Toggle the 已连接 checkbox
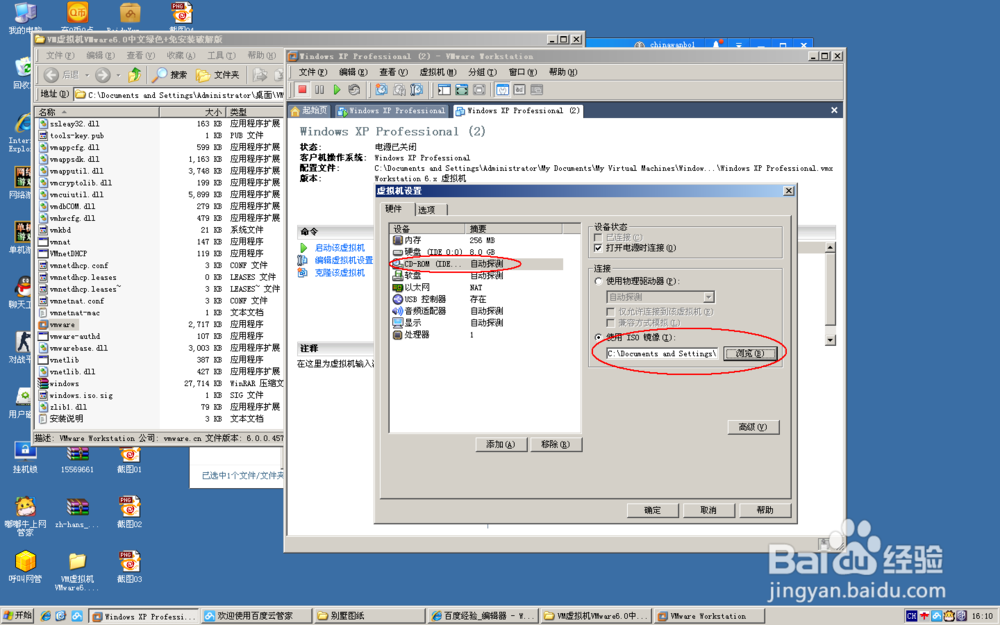Image resolution: width=1000 pixels, height=625 pixels. pos(598,237)
